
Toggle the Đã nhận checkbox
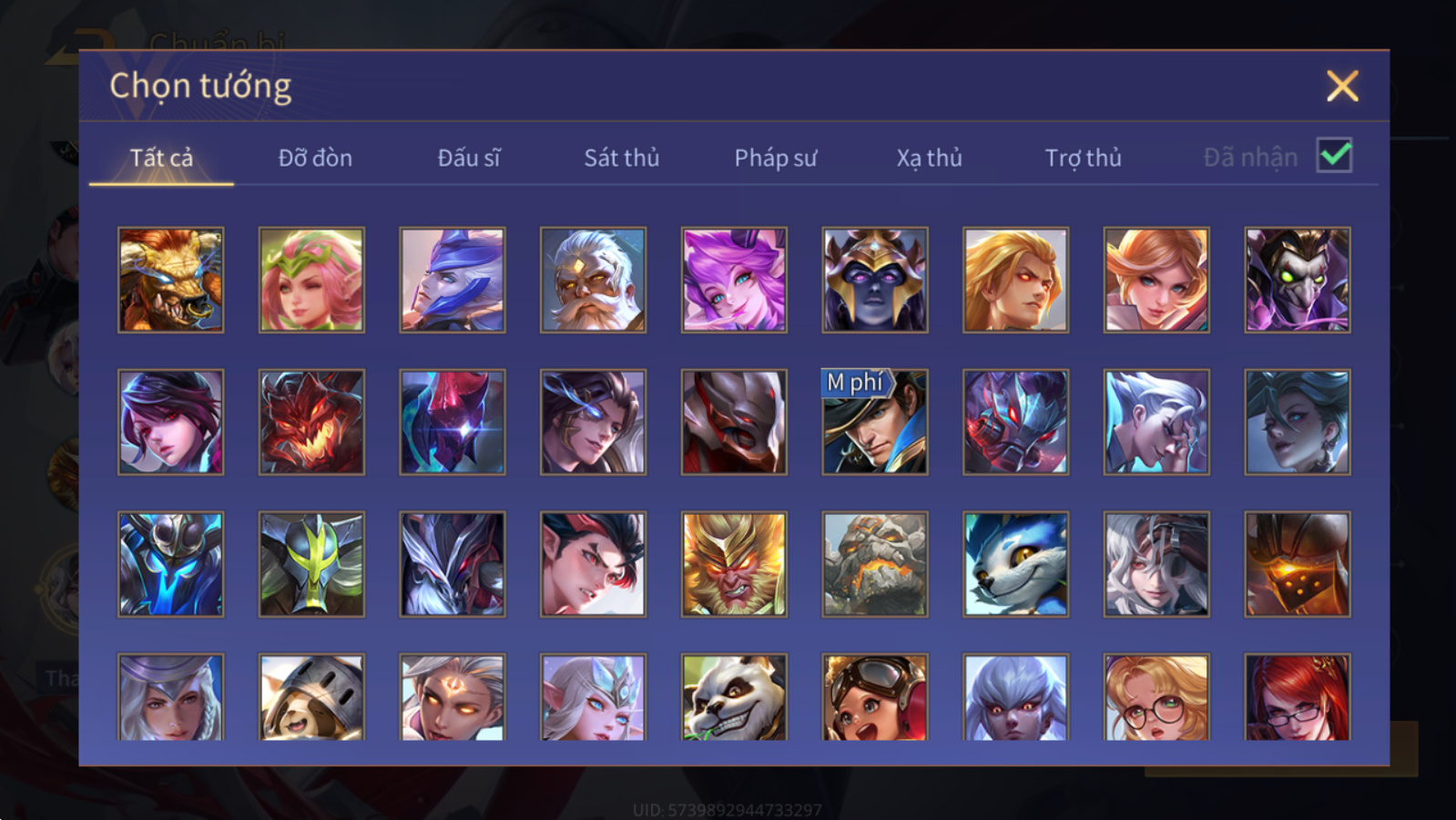pyautogui.click(x=1334, y=156)
